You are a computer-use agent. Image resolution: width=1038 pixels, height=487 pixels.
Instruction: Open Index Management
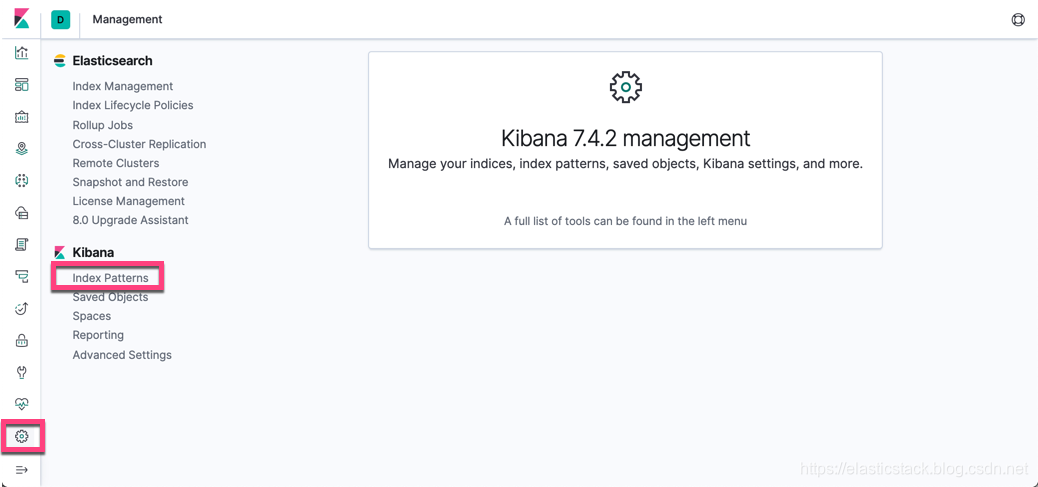point(122,86)
